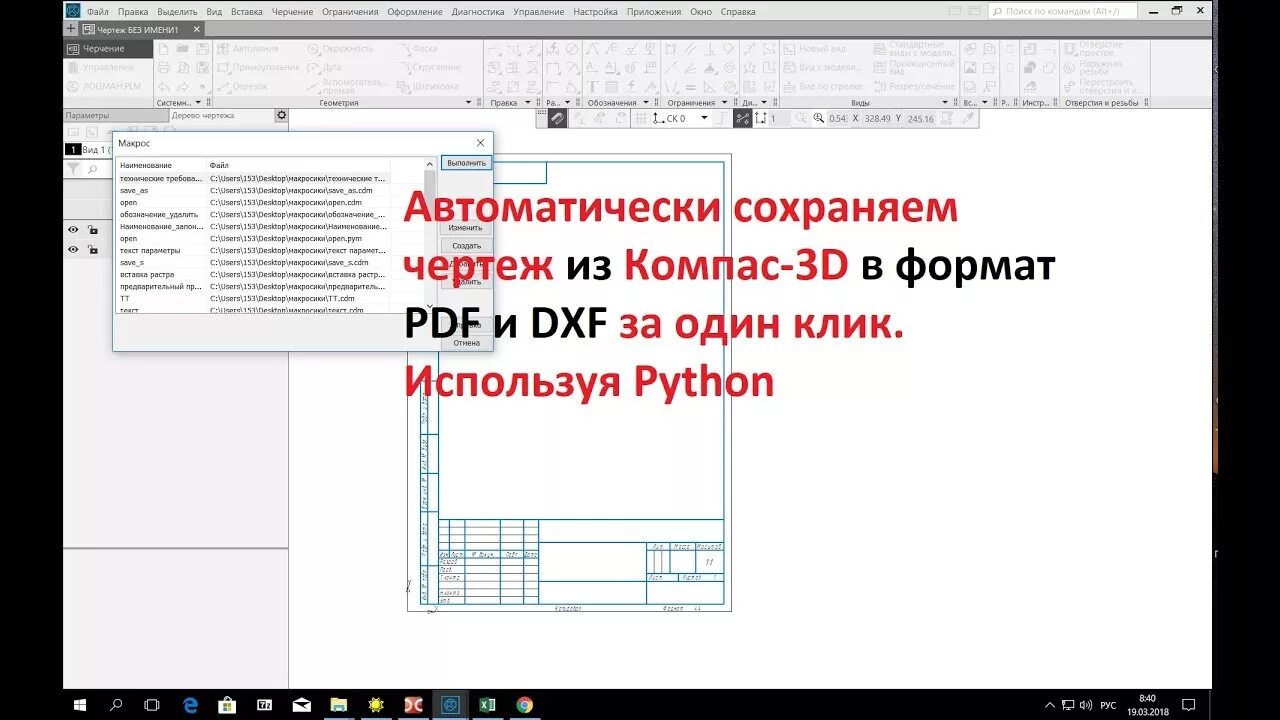Toggle visibility eye of first layer

click(73, 229)
